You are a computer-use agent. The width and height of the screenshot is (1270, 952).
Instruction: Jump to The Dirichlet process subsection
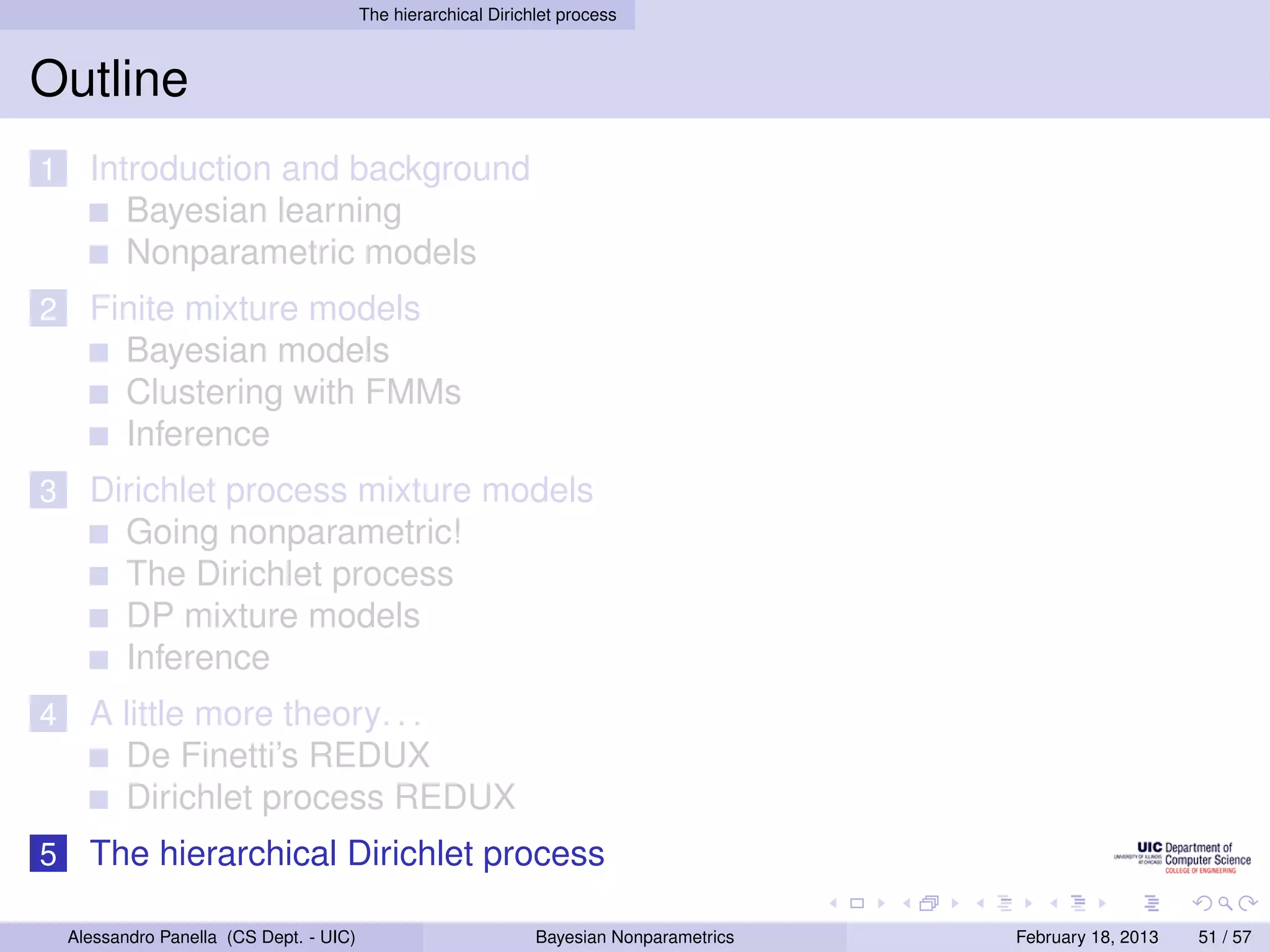(x=290, y=573)
